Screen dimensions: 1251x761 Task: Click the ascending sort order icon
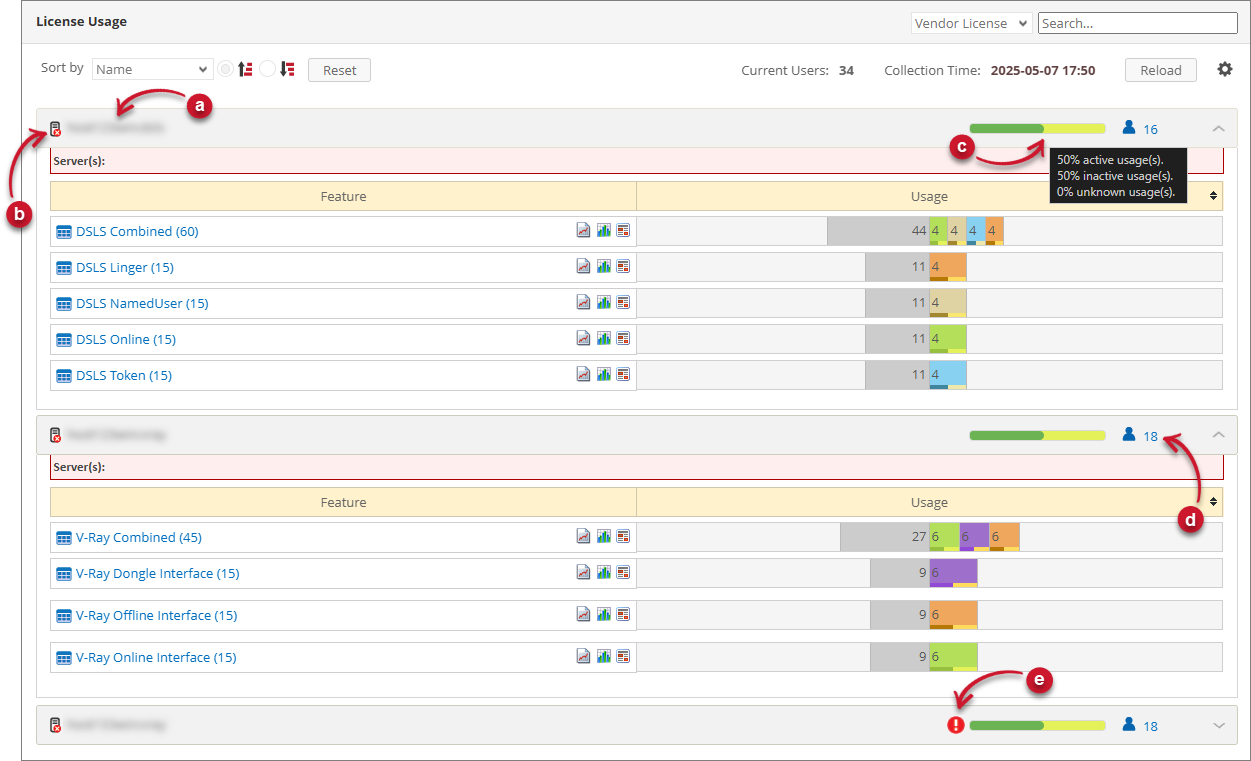[x=245, y=70]
